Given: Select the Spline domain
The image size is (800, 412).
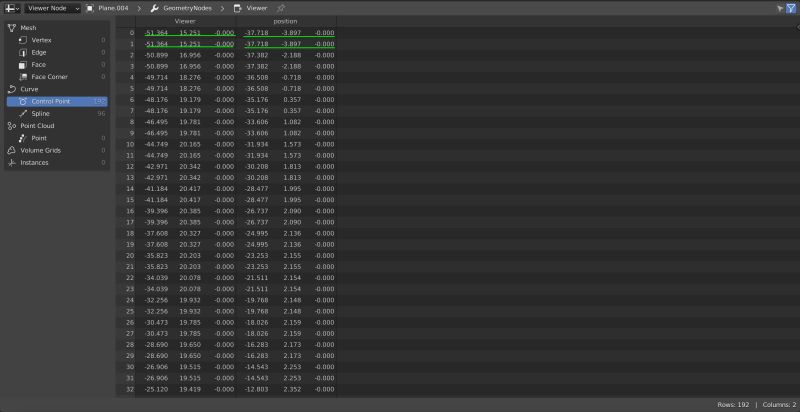Looking at the screenshot, I should click(x=57, y=114).
